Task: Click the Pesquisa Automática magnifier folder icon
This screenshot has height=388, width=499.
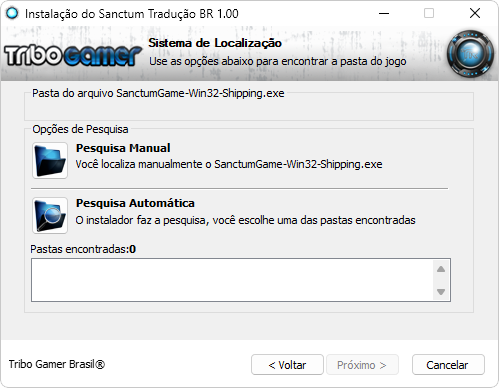Action: point(50,215)
